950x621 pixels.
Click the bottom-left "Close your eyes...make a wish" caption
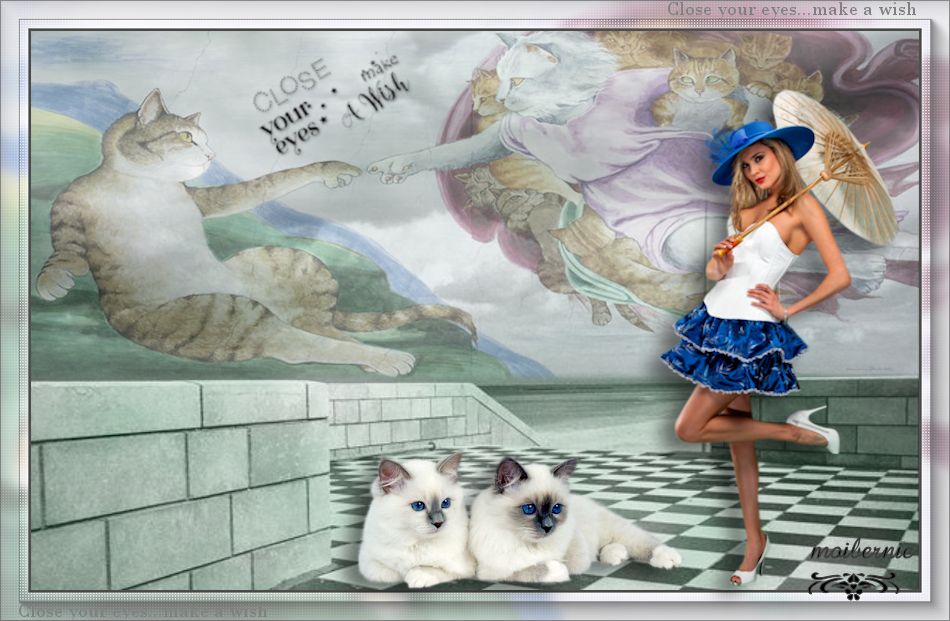click(x=142, y=611)
